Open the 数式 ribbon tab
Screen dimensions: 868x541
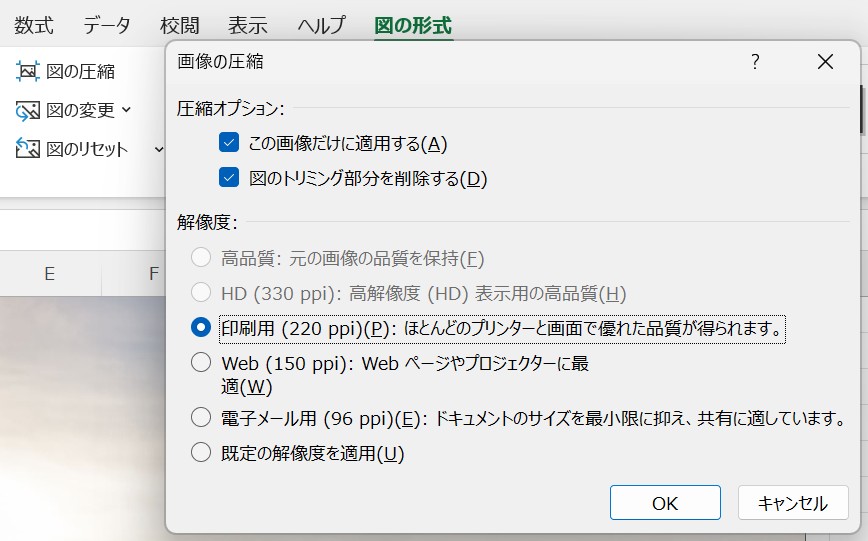pos(33,24)
